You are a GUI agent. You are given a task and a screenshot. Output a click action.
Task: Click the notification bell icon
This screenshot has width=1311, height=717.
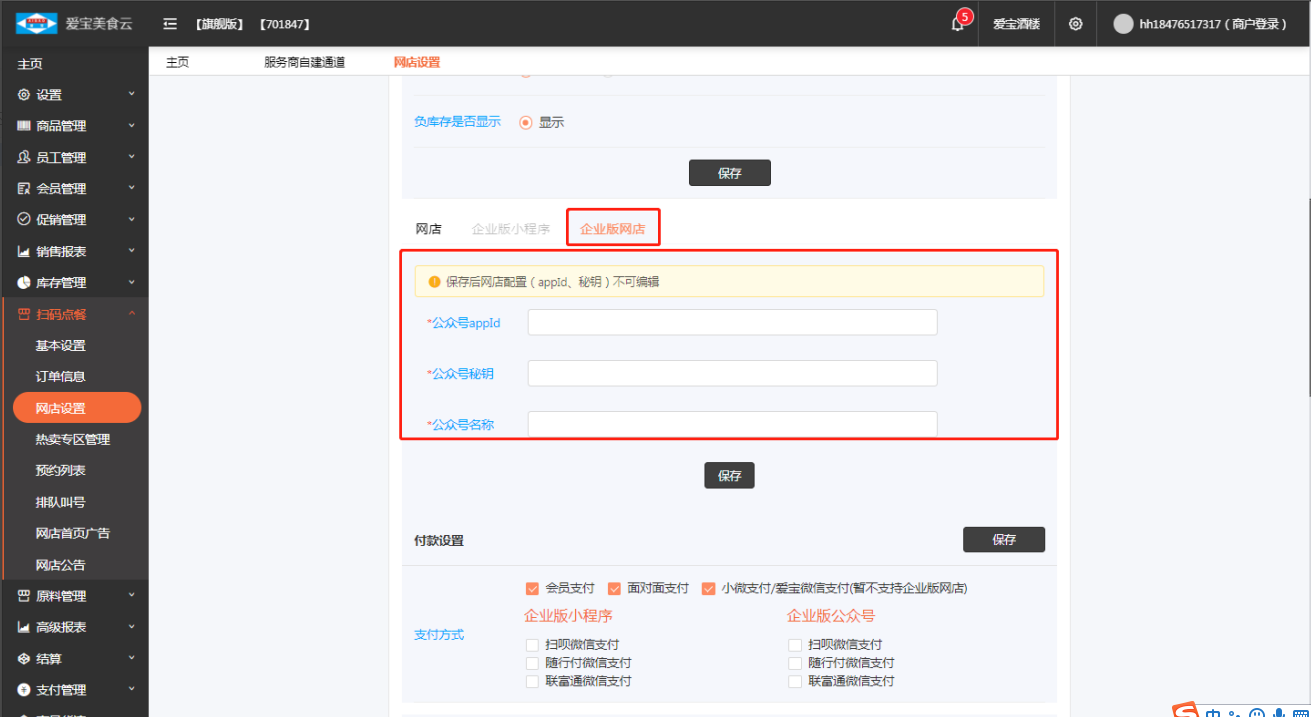[957, 24]
